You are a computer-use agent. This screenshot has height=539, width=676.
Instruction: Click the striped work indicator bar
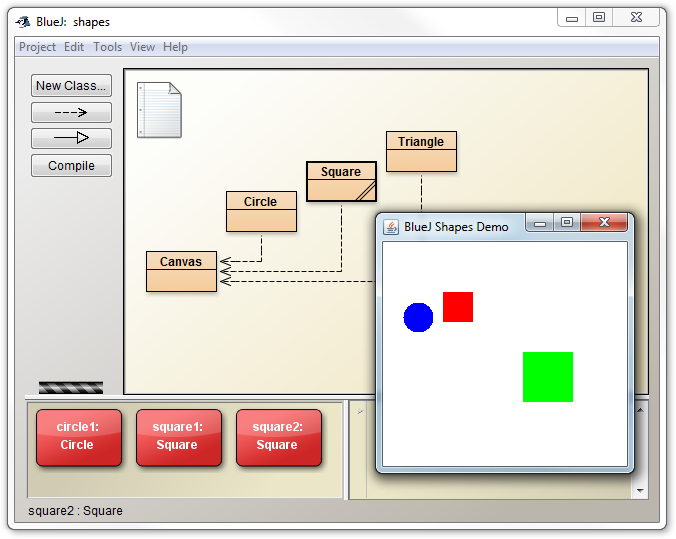pyautogui.click(x=71, y=387)
